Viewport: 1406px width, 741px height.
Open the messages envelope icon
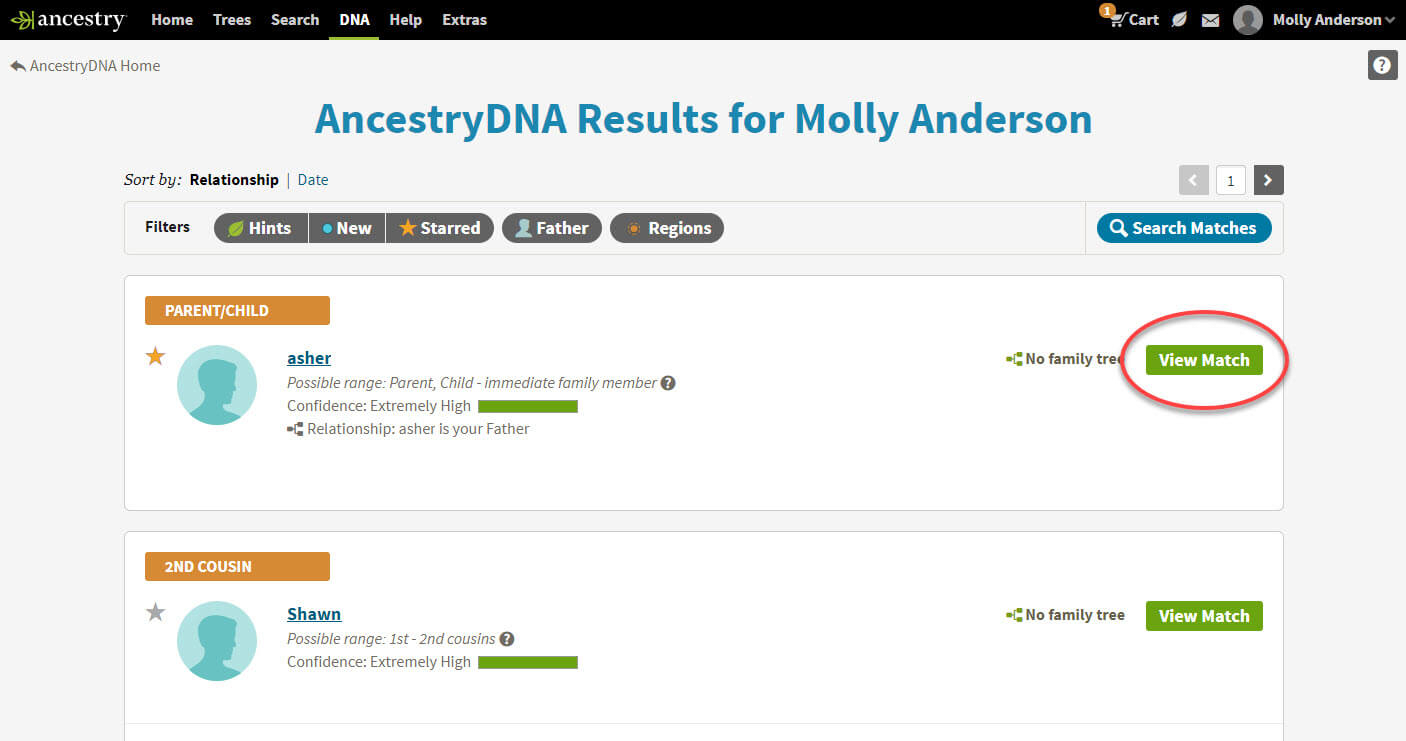[x=1210, y=20]
